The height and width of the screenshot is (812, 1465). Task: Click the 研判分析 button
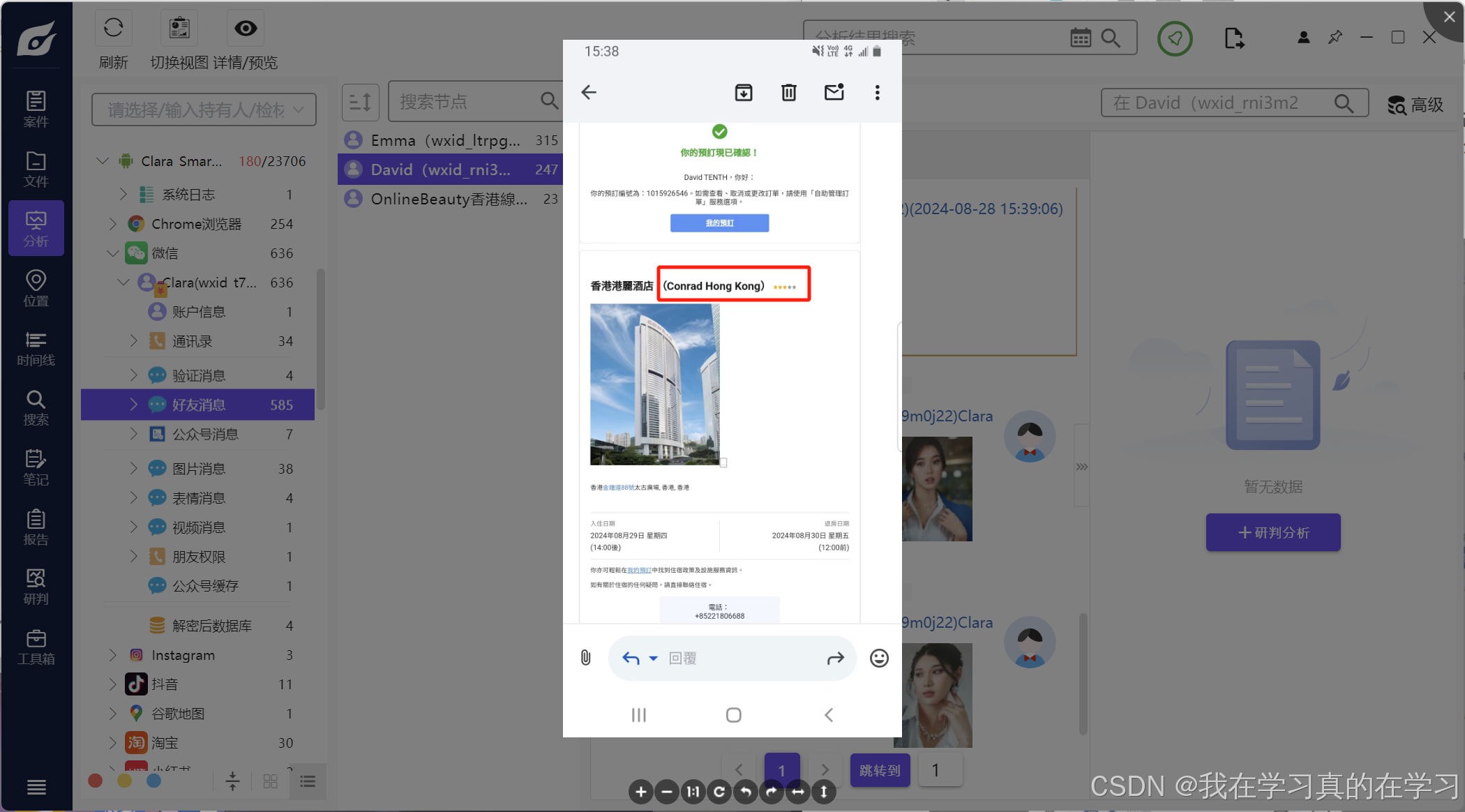pyautogui.click(x=1272, y=532)
